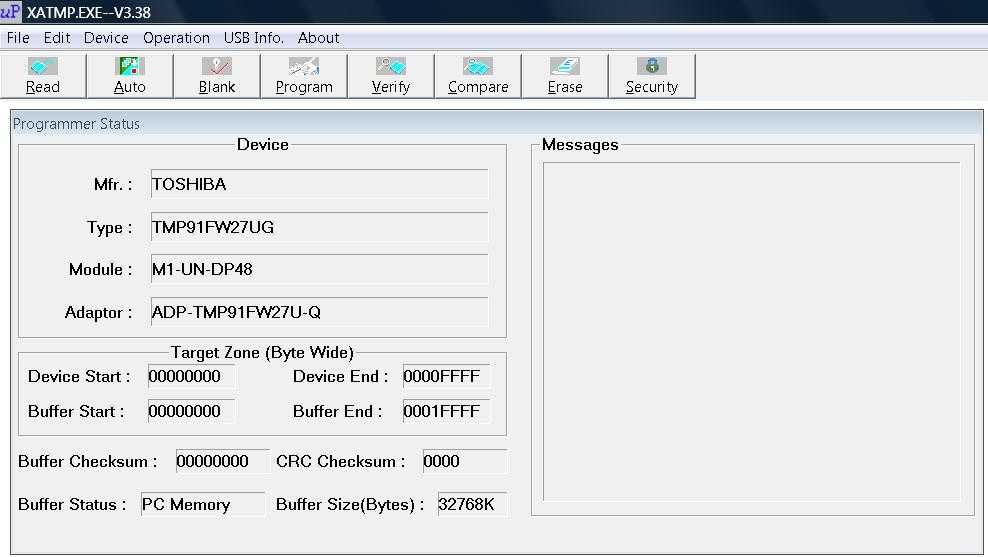Click the Erase toolbar button
Screen dimensions: 988x557
click(x=565, y=76)
